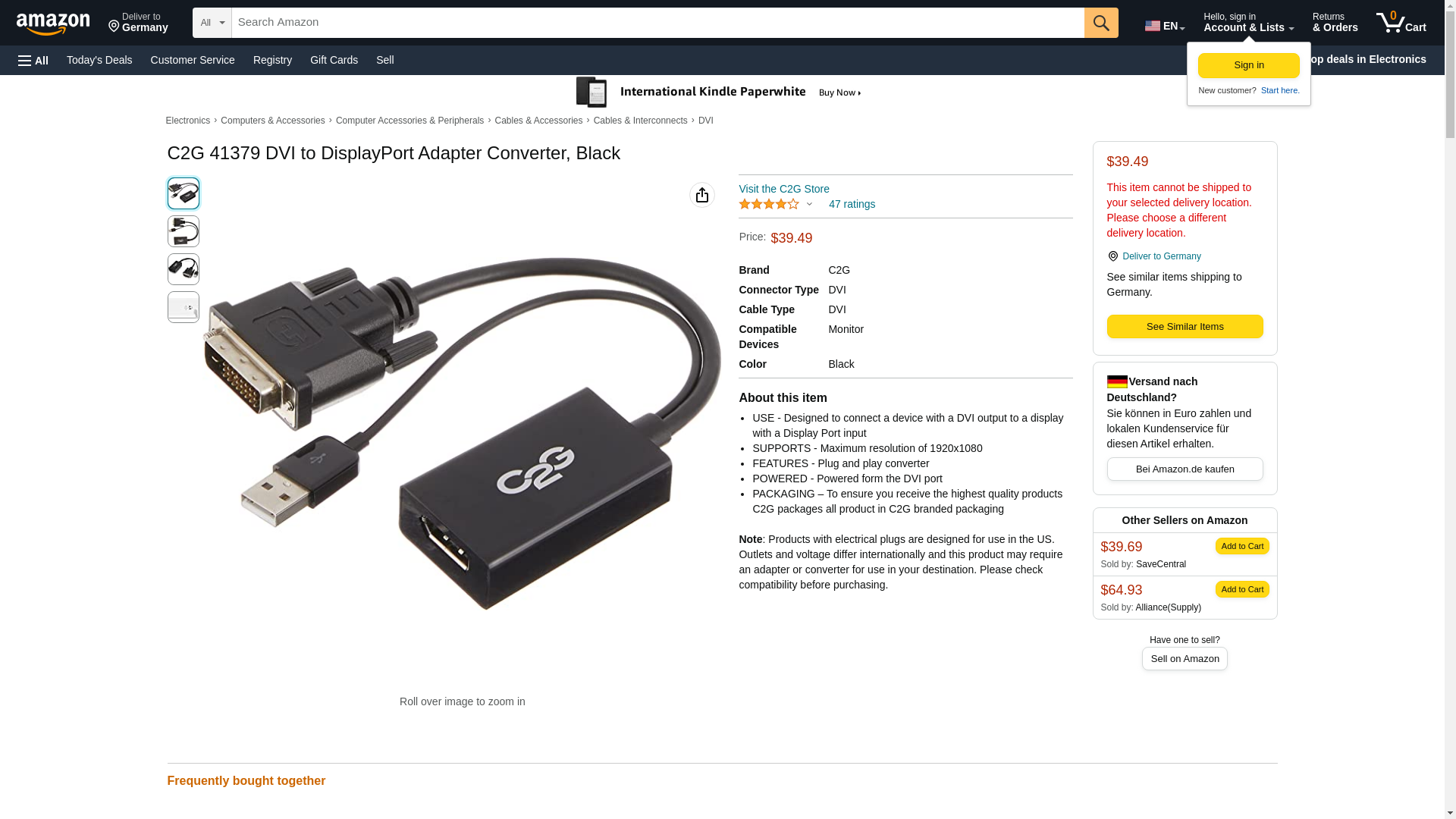Expand the search category All dropdown
The width and height of the screenshot is (1456, 819).
212,23
